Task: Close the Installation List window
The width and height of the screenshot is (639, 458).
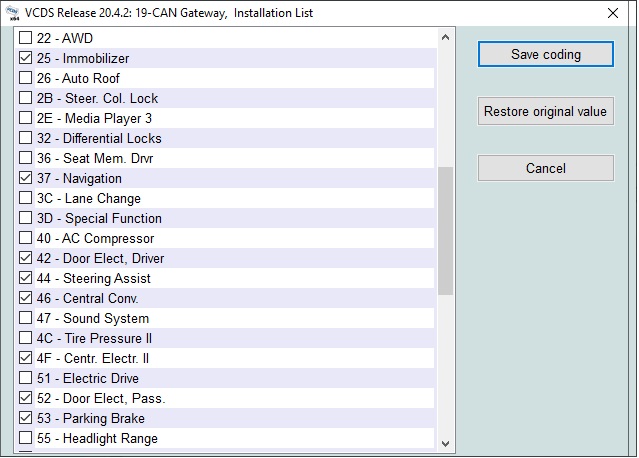Action: coord(613,13)
